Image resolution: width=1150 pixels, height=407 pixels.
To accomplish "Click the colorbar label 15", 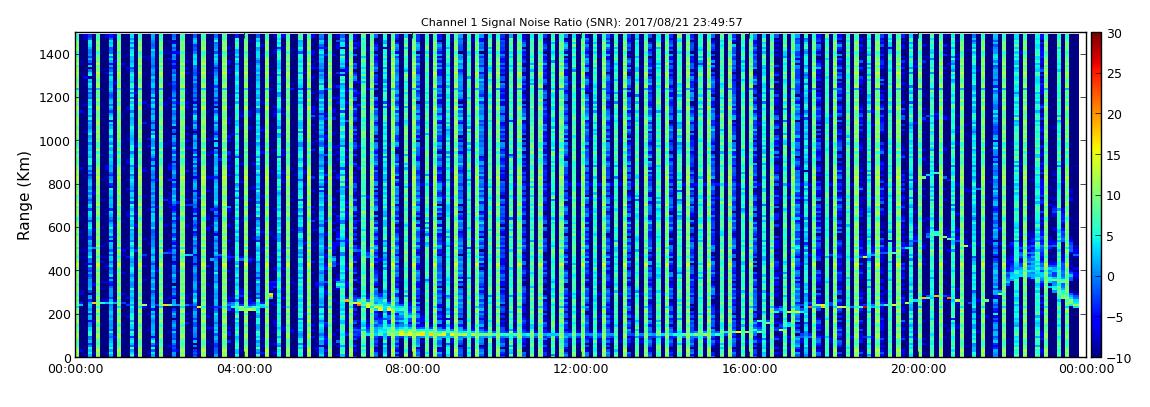I will (x=1114, y=155).
